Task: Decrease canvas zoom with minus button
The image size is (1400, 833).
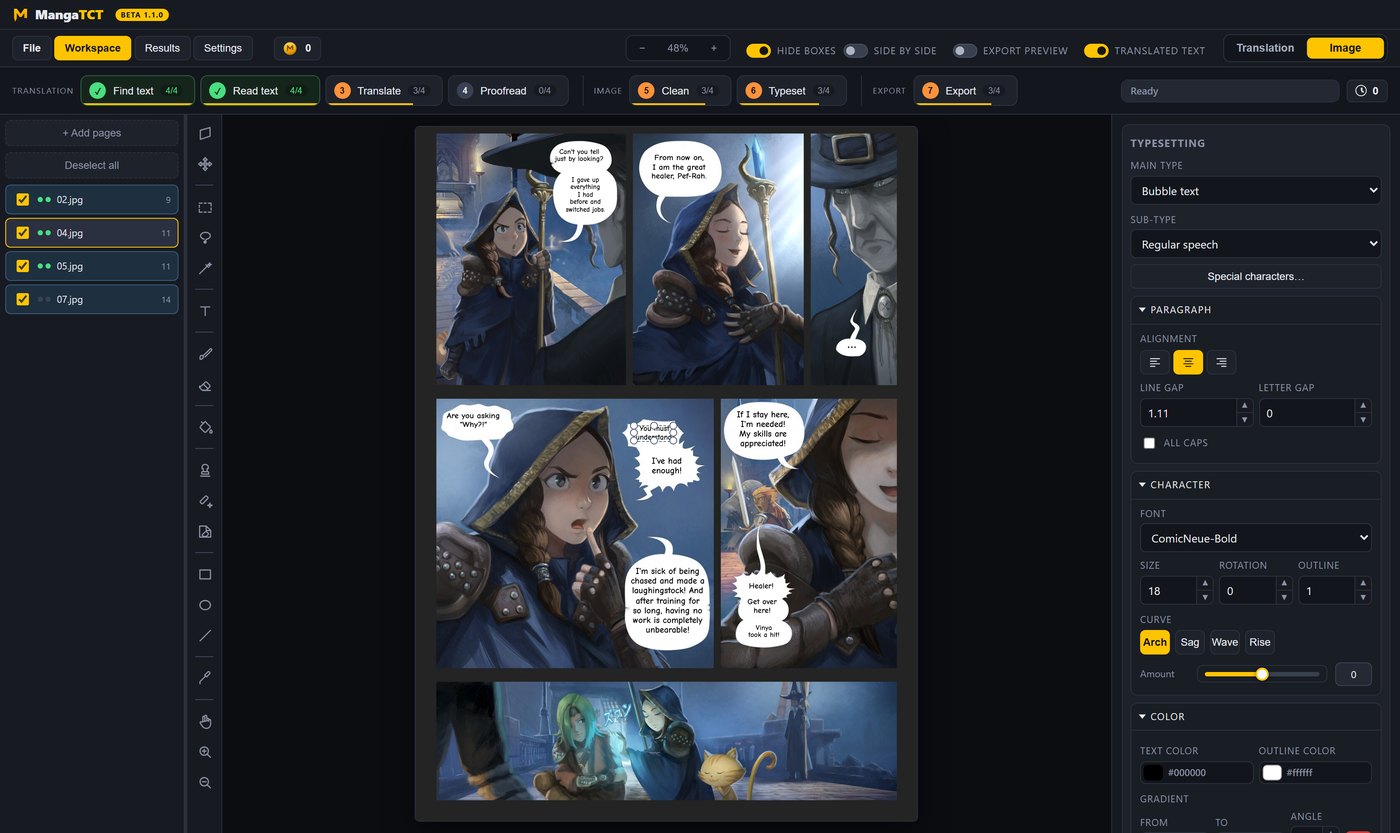Action: [x=642, y=48]
